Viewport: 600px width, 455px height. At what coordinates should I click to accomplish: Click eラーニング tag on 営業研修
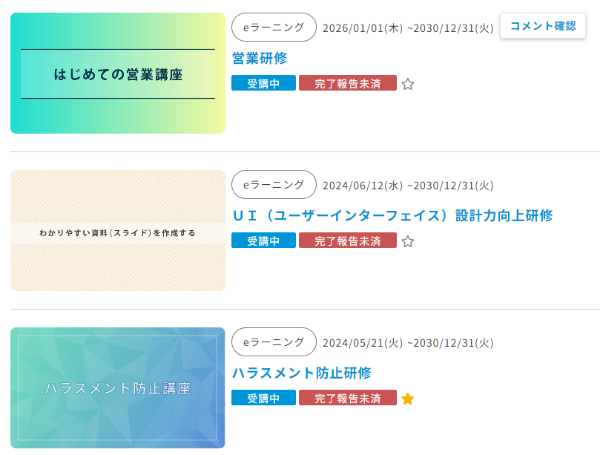273,28
